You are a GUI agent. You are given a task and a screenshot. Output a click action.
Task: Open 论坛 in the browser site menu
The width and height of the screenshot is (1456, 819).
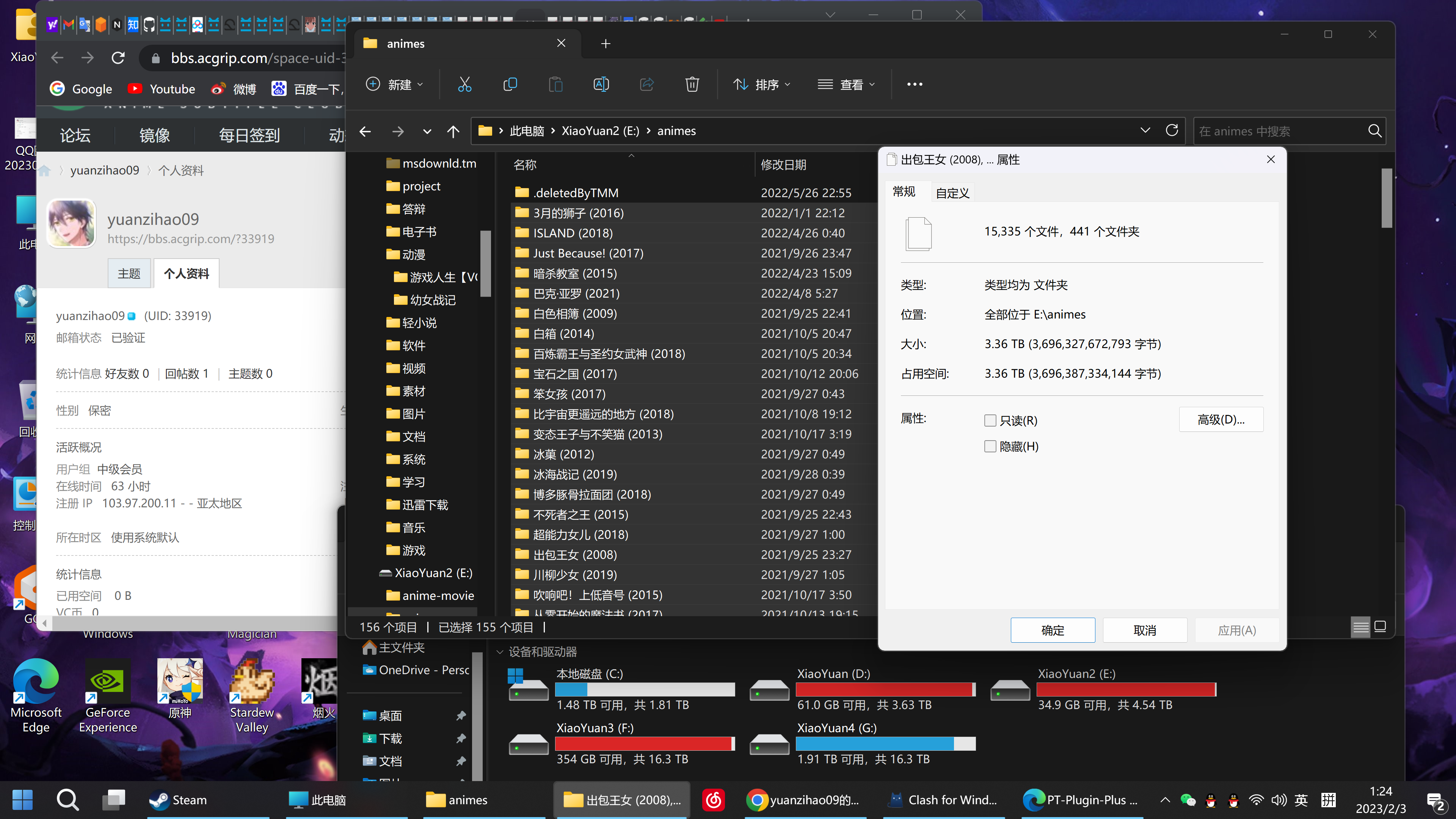point(75,135)
